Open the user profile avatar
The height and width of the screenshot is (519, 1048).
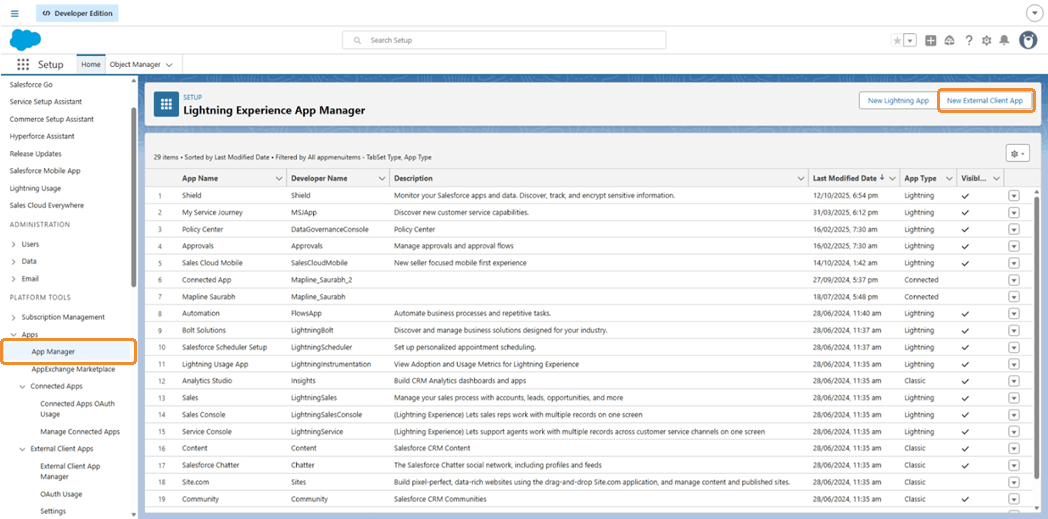click(1028, 40)
